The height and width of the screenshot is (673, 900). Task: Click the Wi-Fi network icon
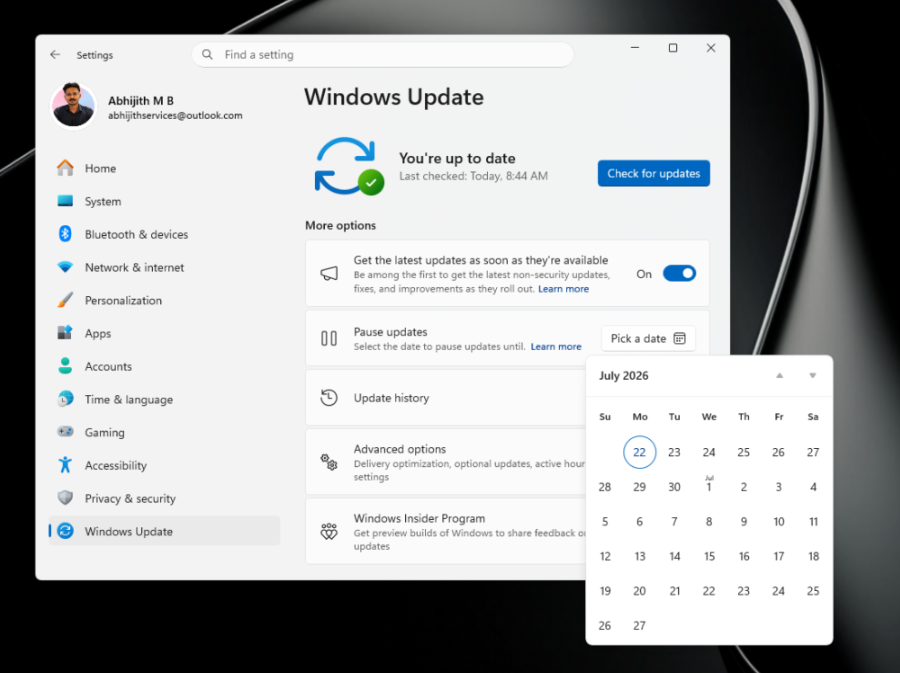pos(65,267)
